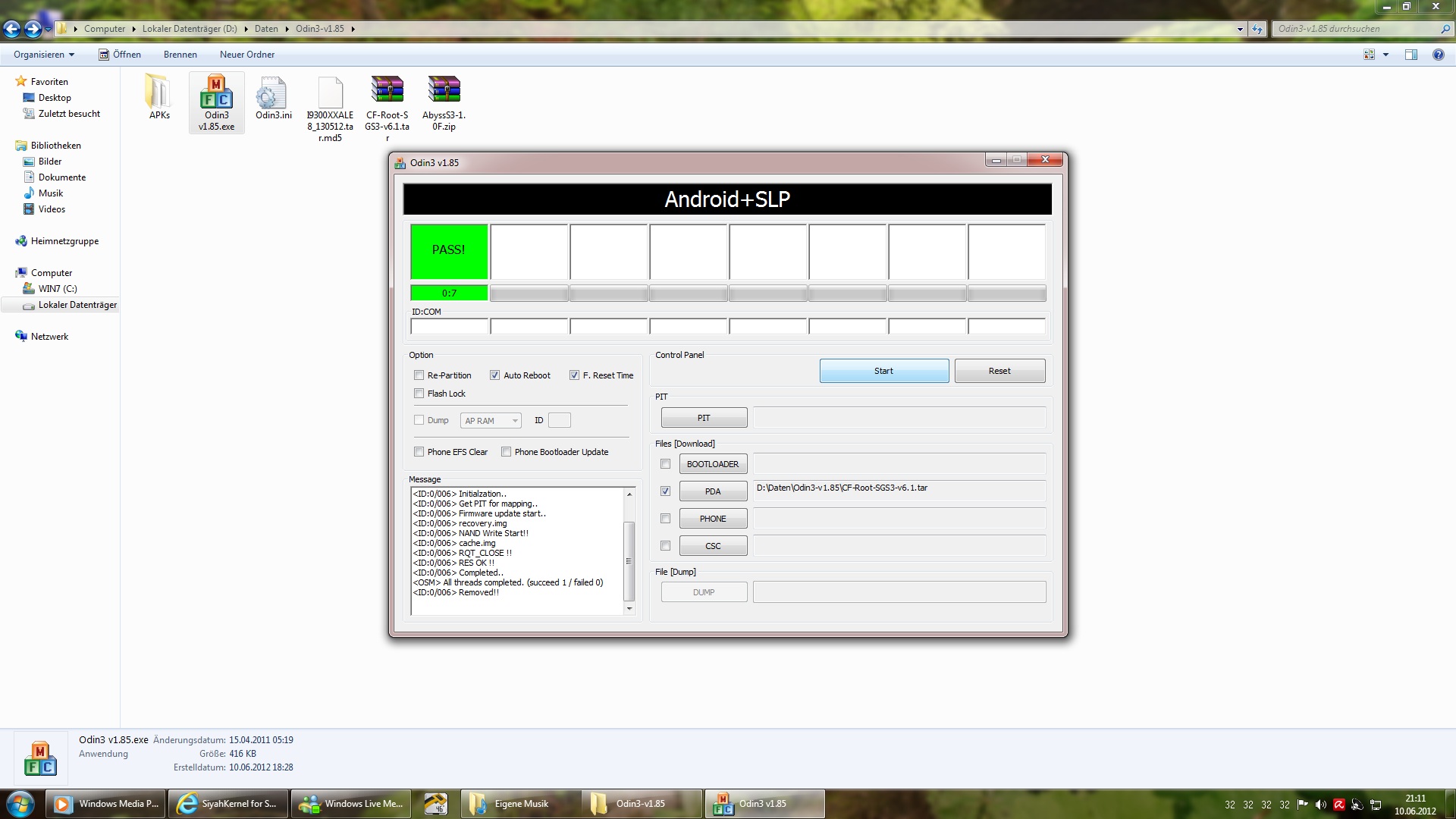
Task: Select Odin3 v1.85.exe file icon
Action: point(216,92)
